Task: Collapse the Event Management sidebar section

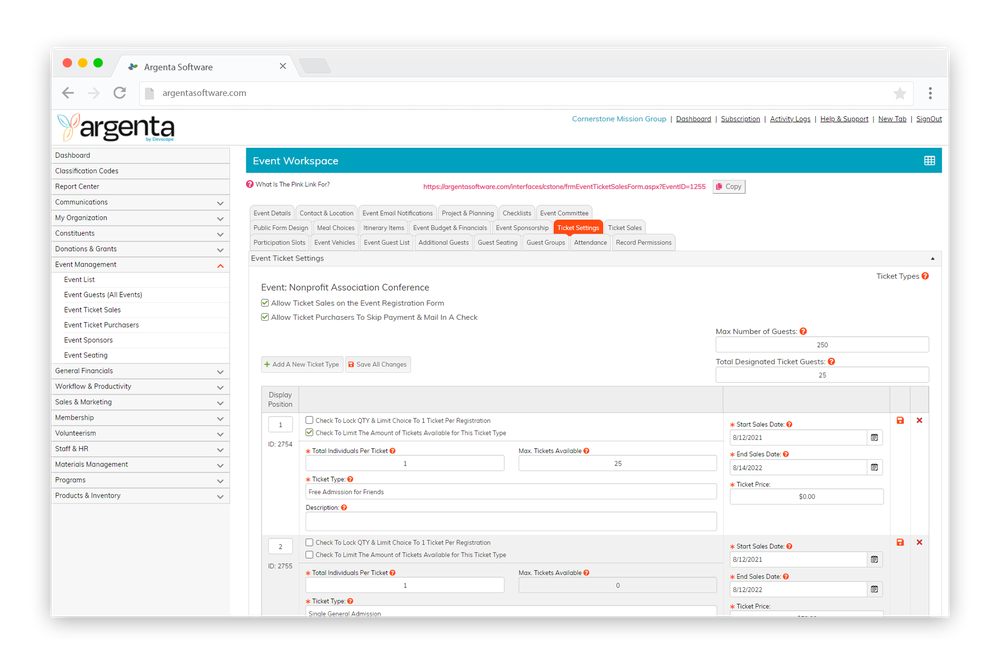Action: (140, 265)
